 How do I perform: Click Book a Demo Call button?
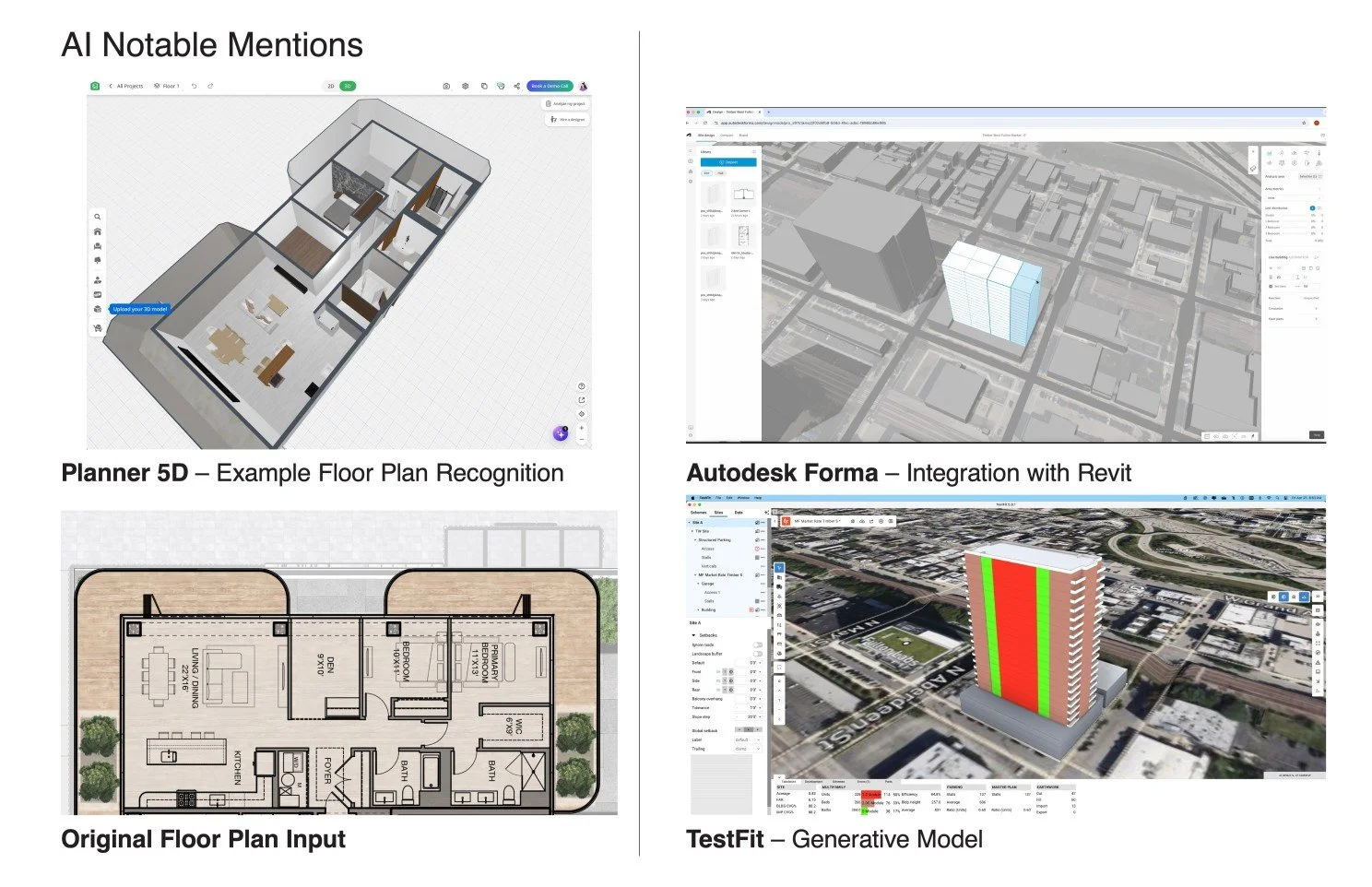coord(550,86)
